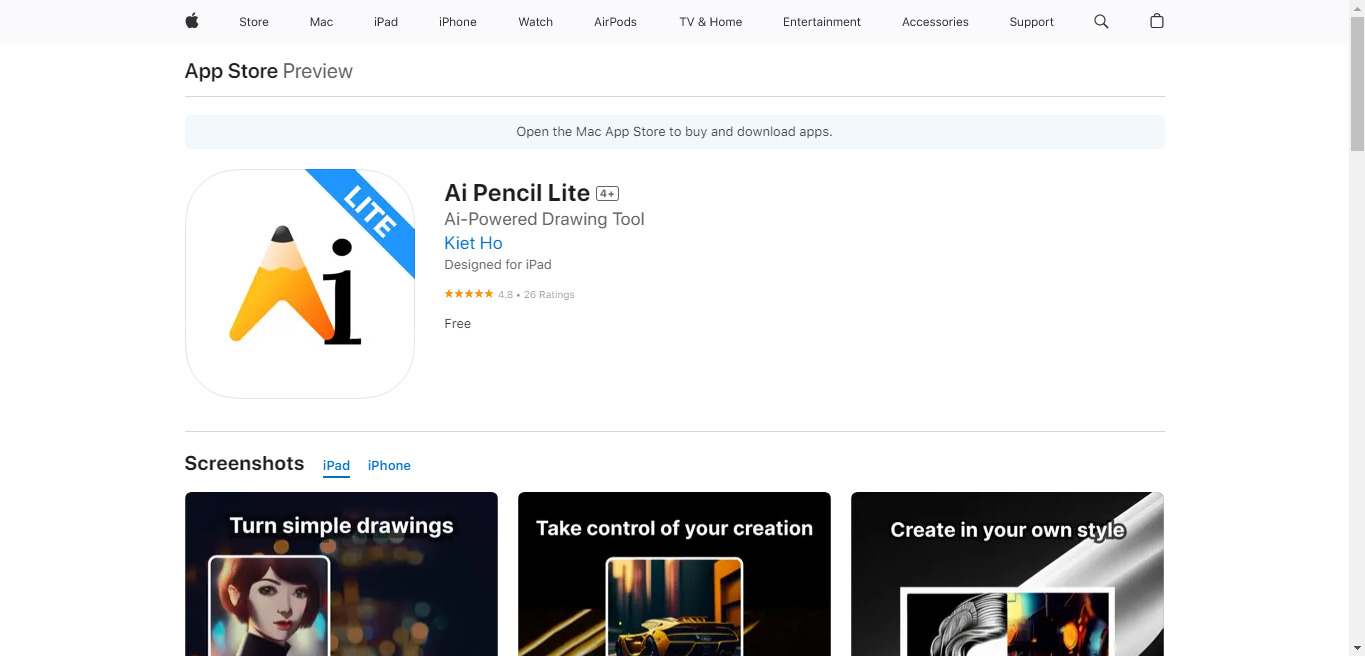Screen dimensions: 1365x656
Task: Click scrollbar up arrow
Action: (x=1357, y=7)
